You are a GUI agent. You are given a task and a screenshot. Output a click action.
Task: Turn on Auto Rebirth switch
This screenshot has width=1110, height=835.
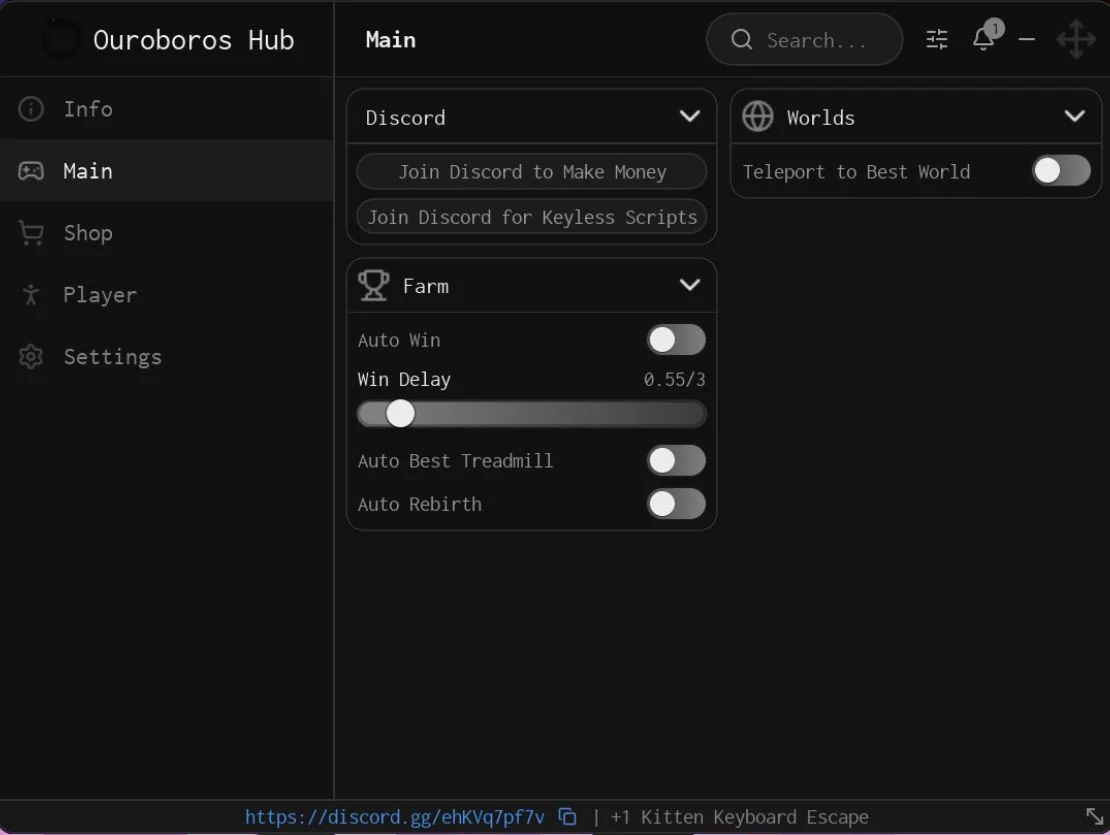coord(676,504)
